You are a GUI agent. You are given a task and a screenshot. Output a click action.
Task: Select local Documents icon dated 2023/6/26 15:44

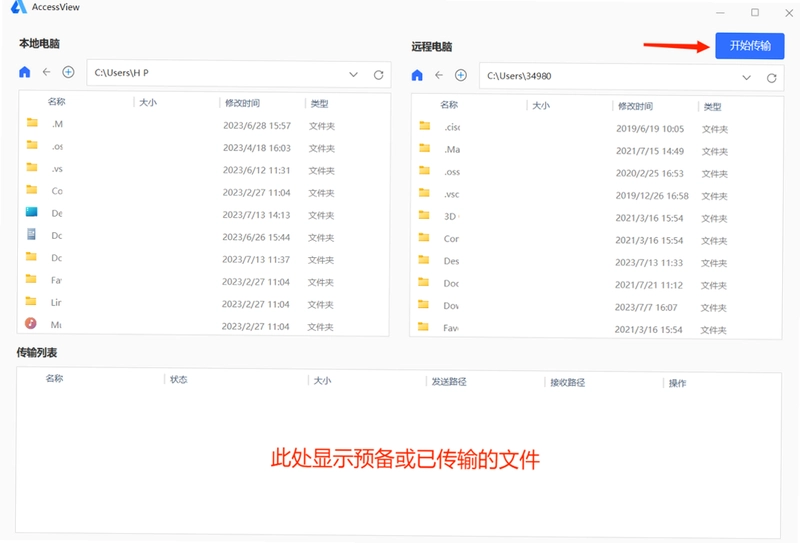[31, 234]
